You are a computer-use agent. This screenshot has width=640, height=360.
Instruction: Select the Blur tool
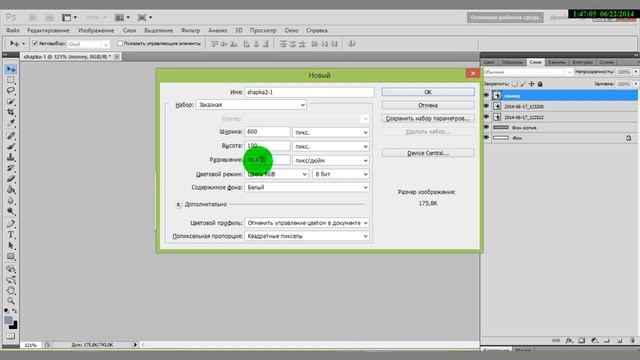(x=11, y=200)
